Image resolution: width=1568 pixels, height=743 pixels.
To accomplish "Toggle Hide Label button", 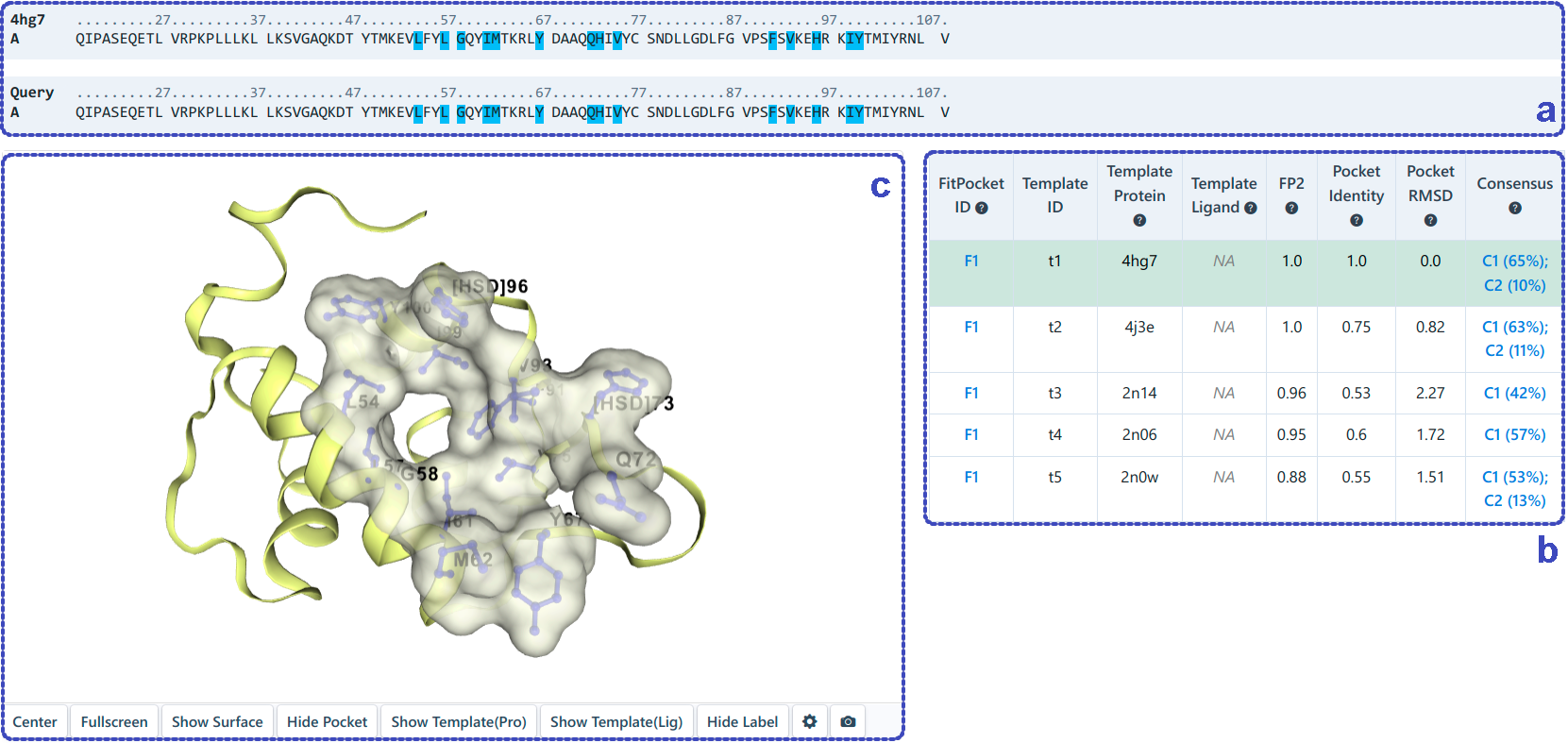I will point(742,721).
